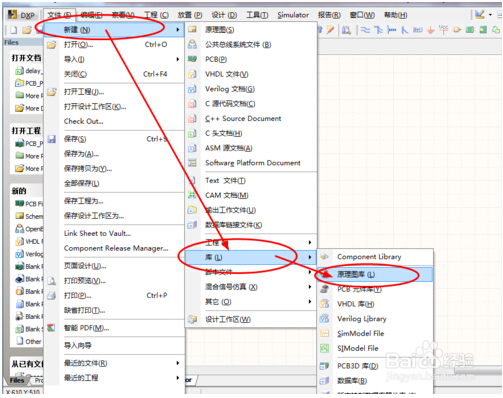
Task: Expand the 工程 submenu arrow in New menu
Action: pos(310,242)
